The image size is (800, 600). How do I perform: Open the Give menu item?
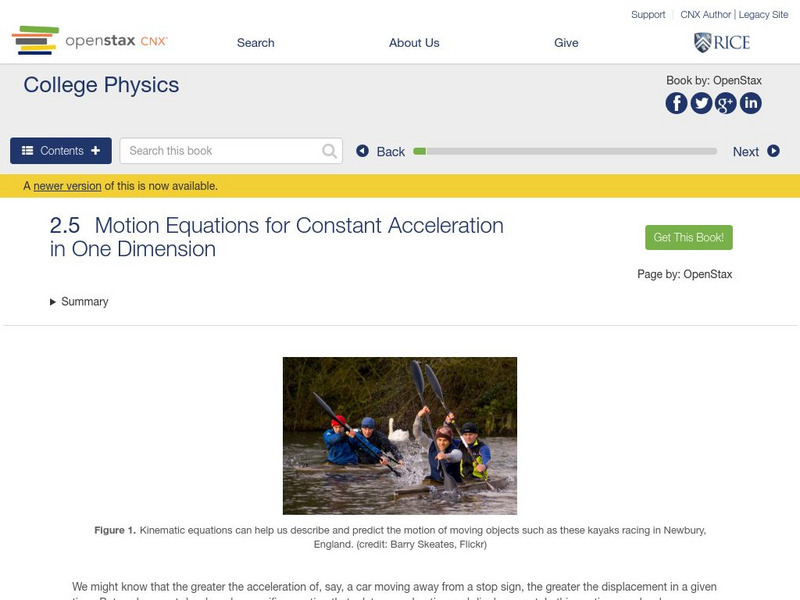(x=566, y=43)
